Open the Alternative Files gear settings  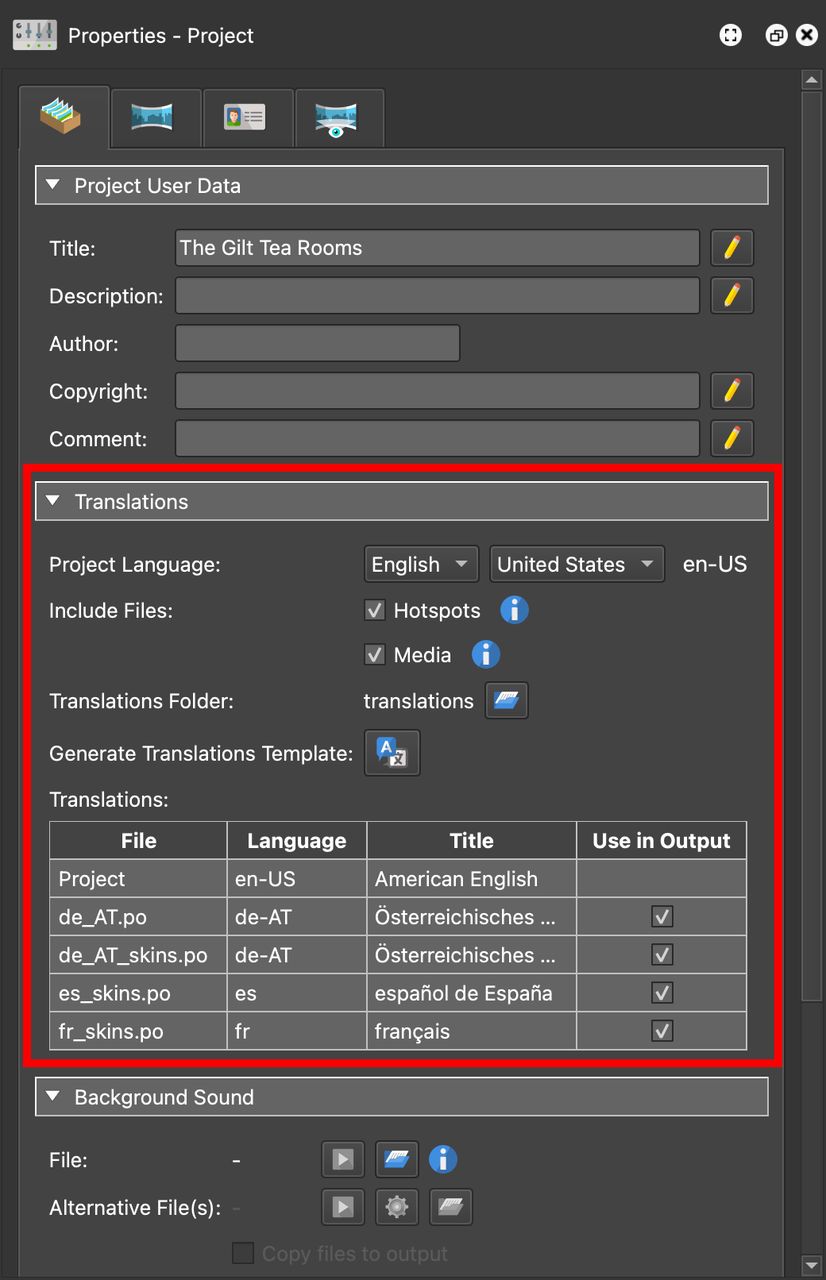[396, 1207]
